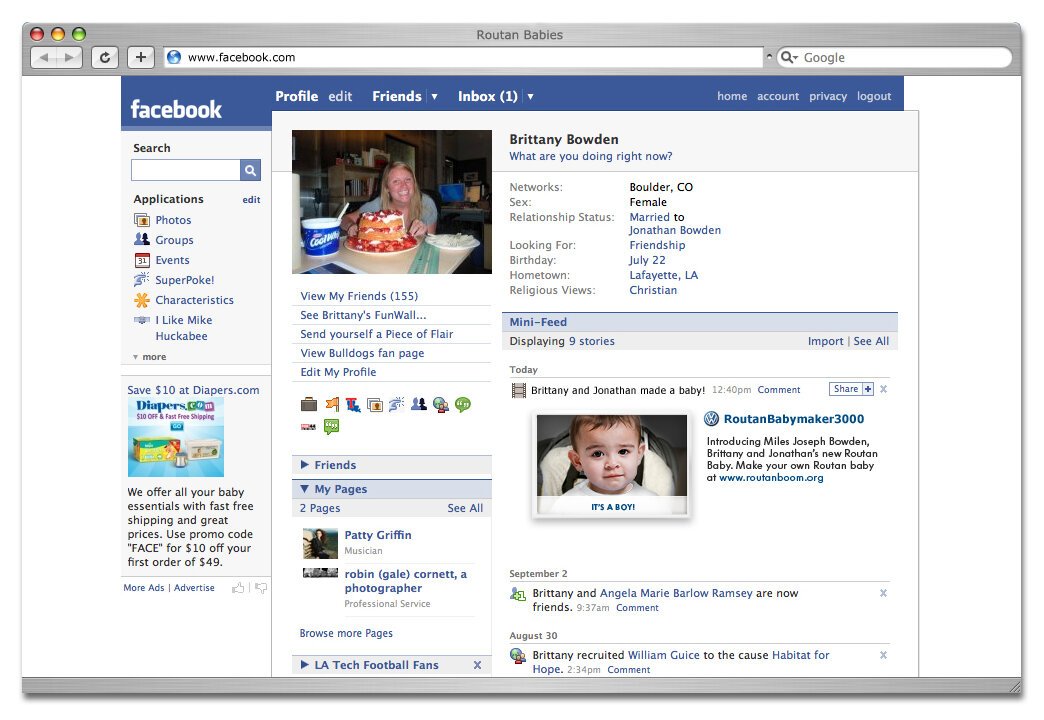Click the browser back arrow button
The image size is (1044, 720).
pos(44,57)
